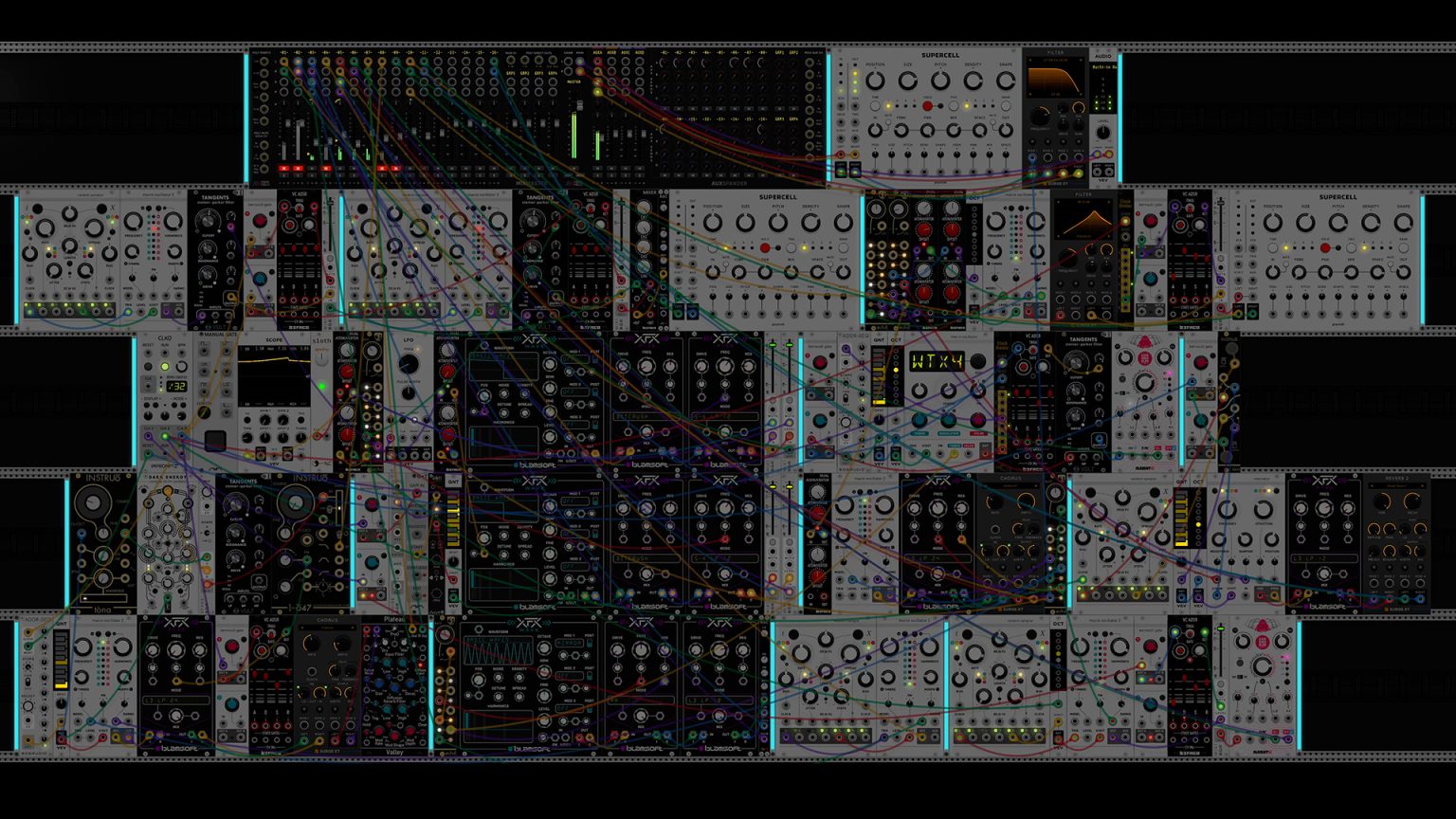Open filter type selector on low-pass FILTER module
Image resolution: width=1456 pixels, height=819 pixels.
[1055, 60]
